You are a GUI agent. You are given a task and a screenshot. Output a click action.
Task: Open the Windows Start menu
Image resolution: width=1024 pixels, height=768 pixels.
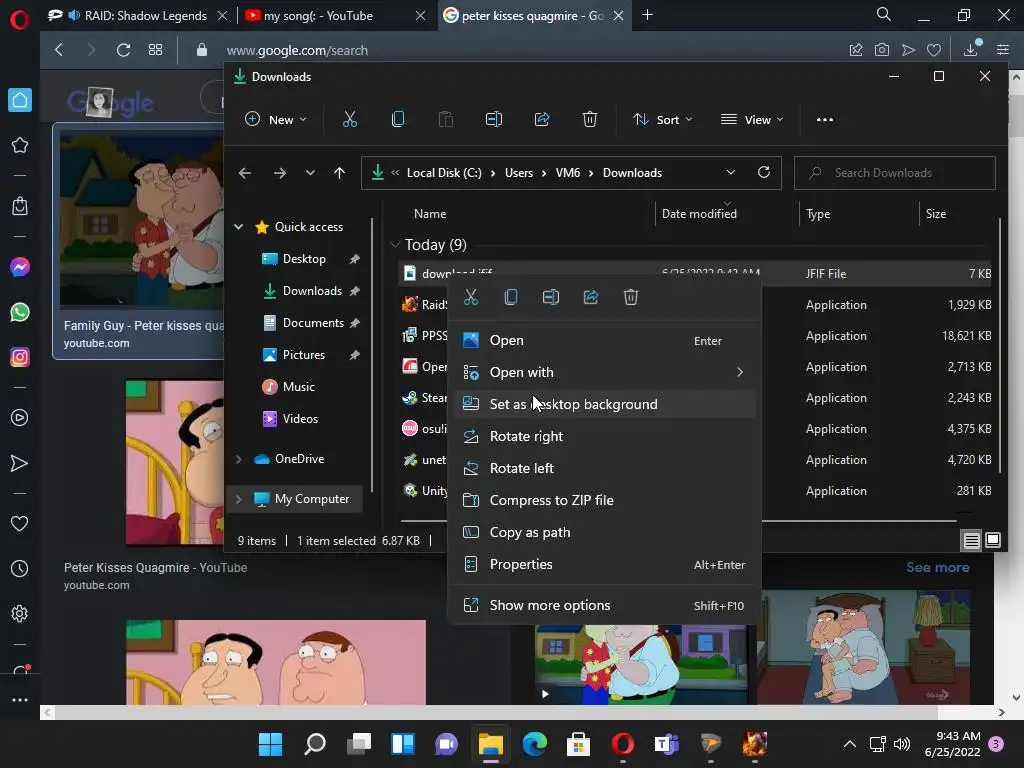[270, 744]
